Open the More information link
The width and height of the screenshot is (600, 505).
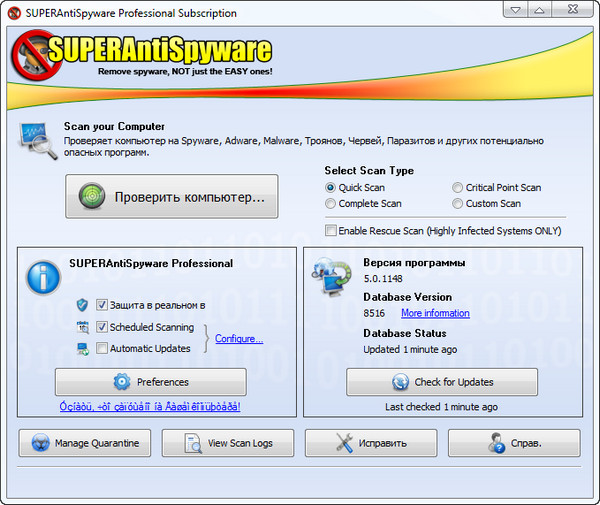435,313
